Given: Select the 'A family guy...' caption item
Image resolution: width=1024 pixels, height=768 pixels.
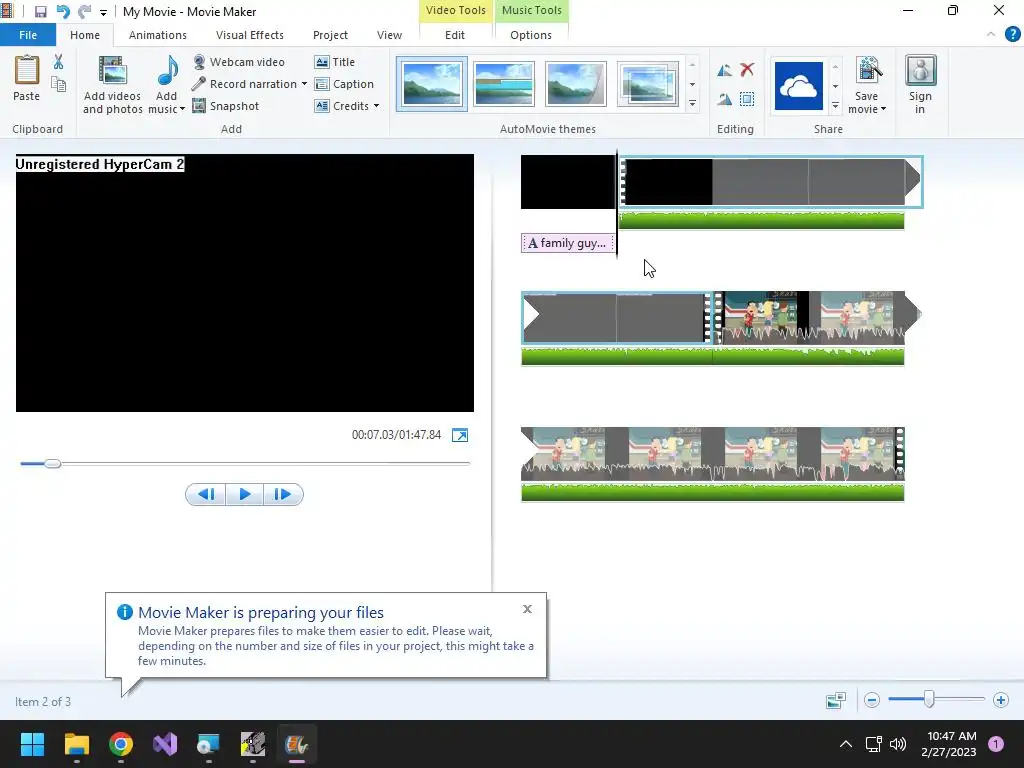Looking at the screenshot, I should pos(568,243).
